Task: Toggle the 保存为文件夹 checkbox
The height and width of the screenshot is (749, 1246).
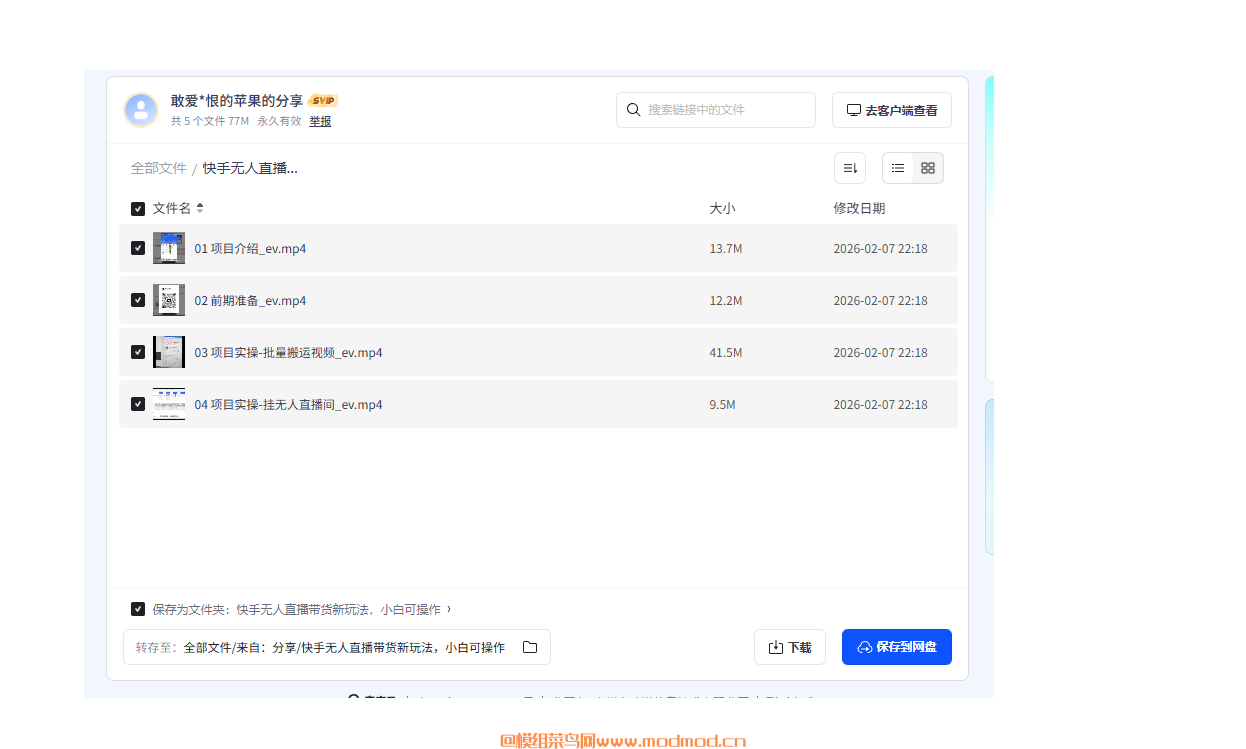Action: click(138, 609)
